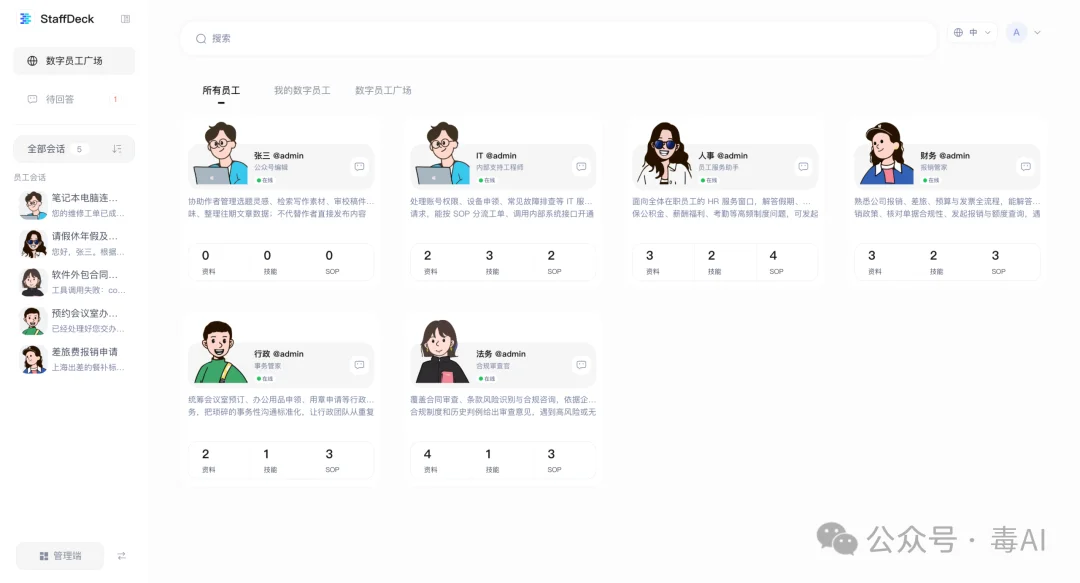1080x583 pixels.
Task: Click the 合规审查官 role under 法务
Action: (493, 366)
